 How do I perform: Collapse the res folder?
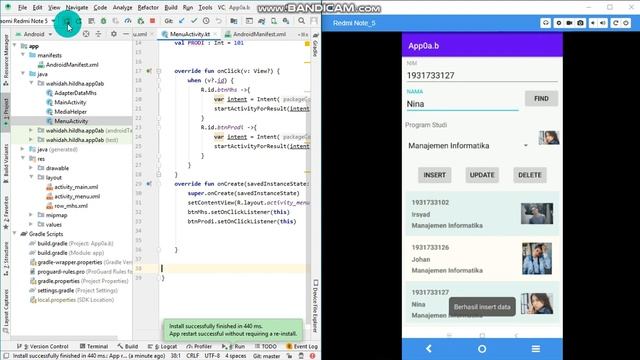coord(23,158)
